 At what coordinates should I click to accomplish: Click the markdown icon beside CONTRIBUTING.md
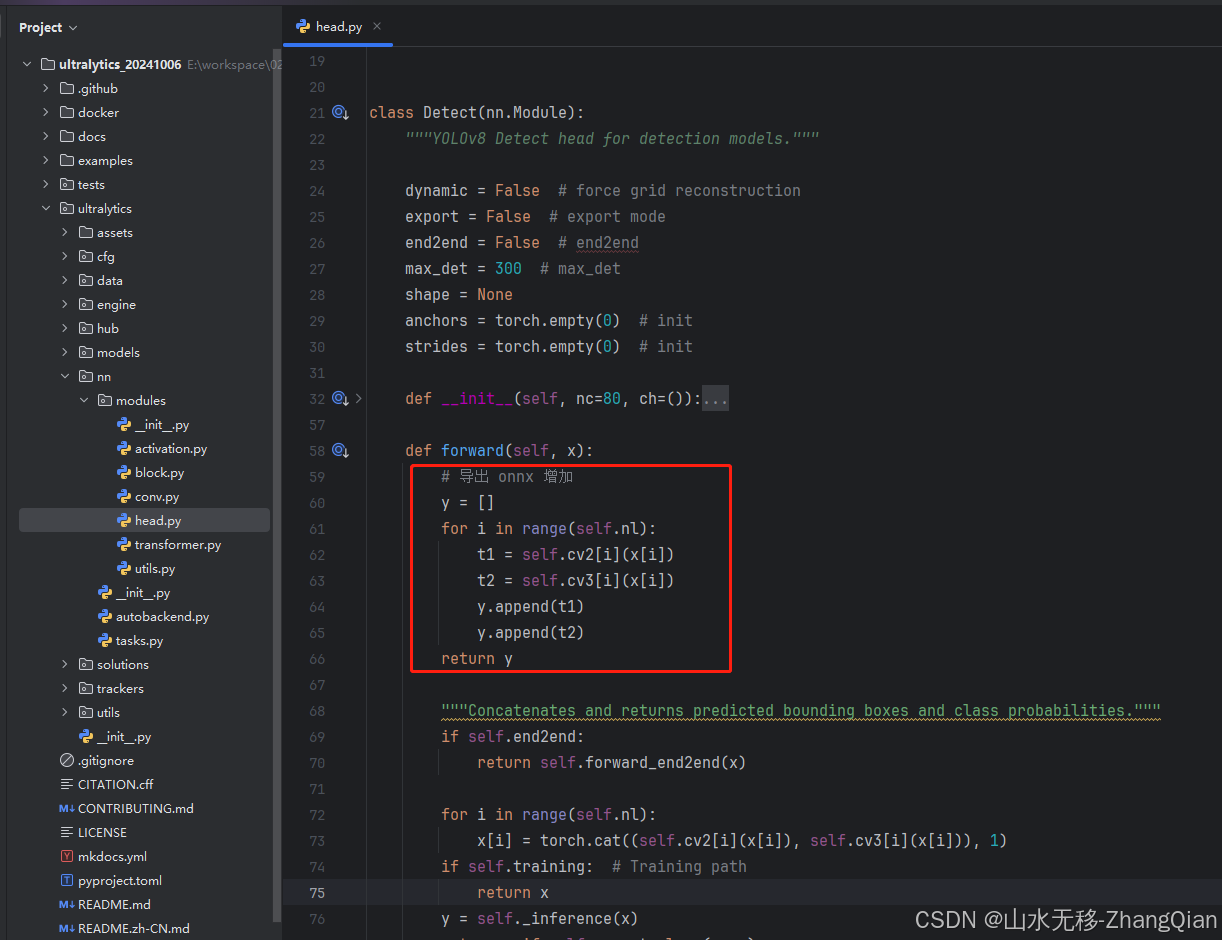point(67,808)
